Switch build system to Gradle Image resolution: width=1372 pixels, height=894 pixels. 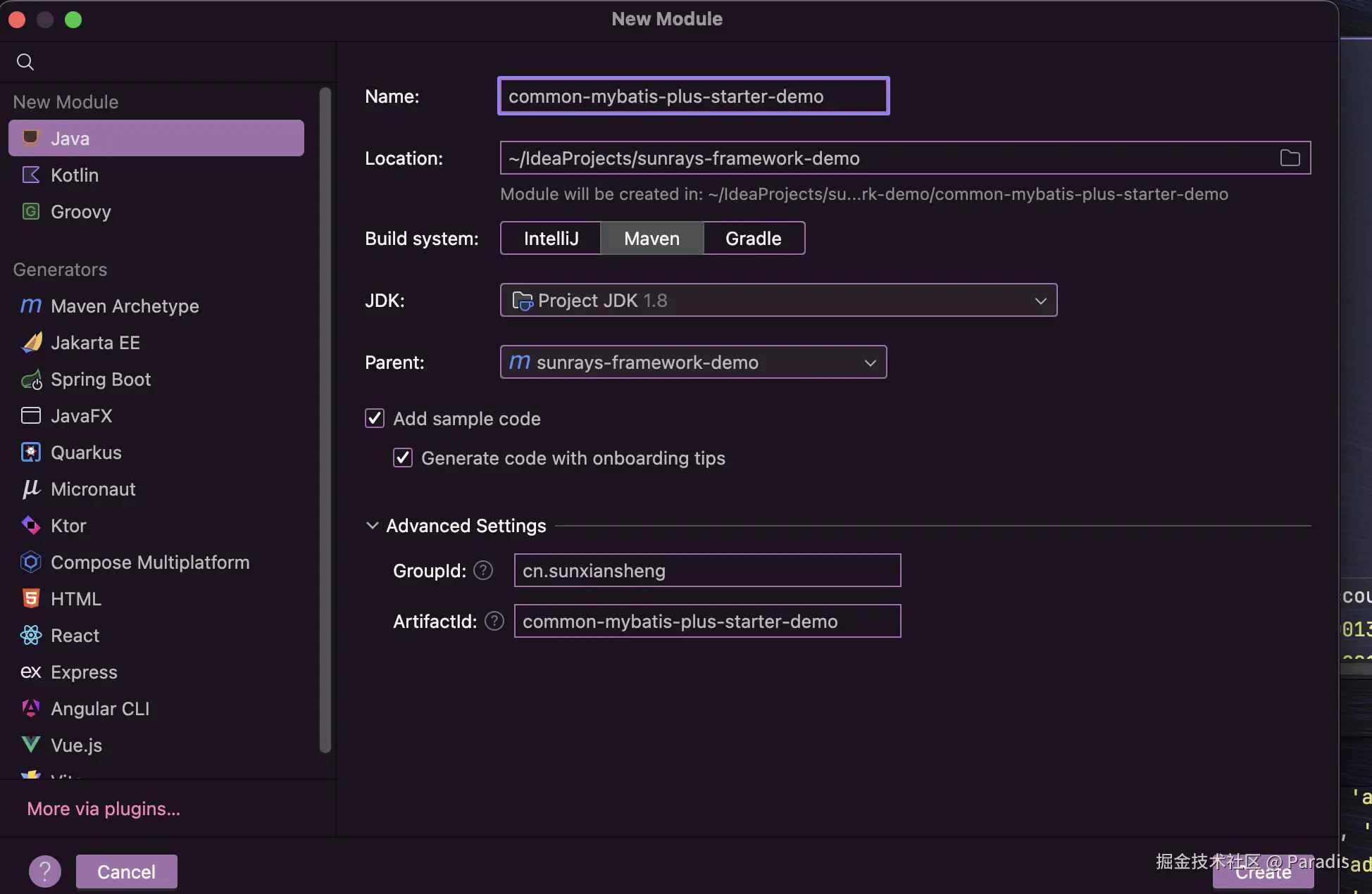click(753, 238)
